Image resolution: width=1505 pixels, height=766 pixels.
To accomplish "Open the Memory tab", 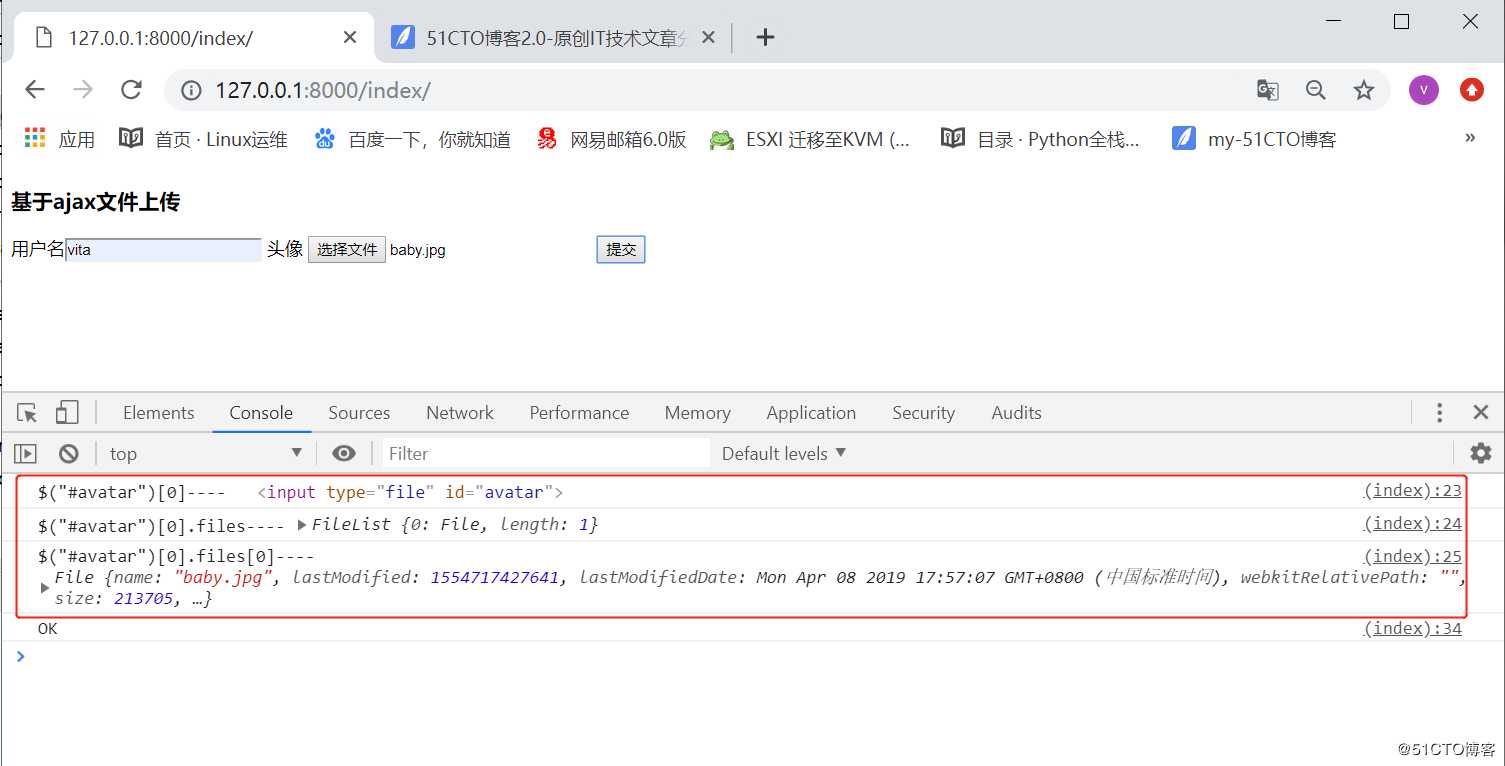I will 697,413.
